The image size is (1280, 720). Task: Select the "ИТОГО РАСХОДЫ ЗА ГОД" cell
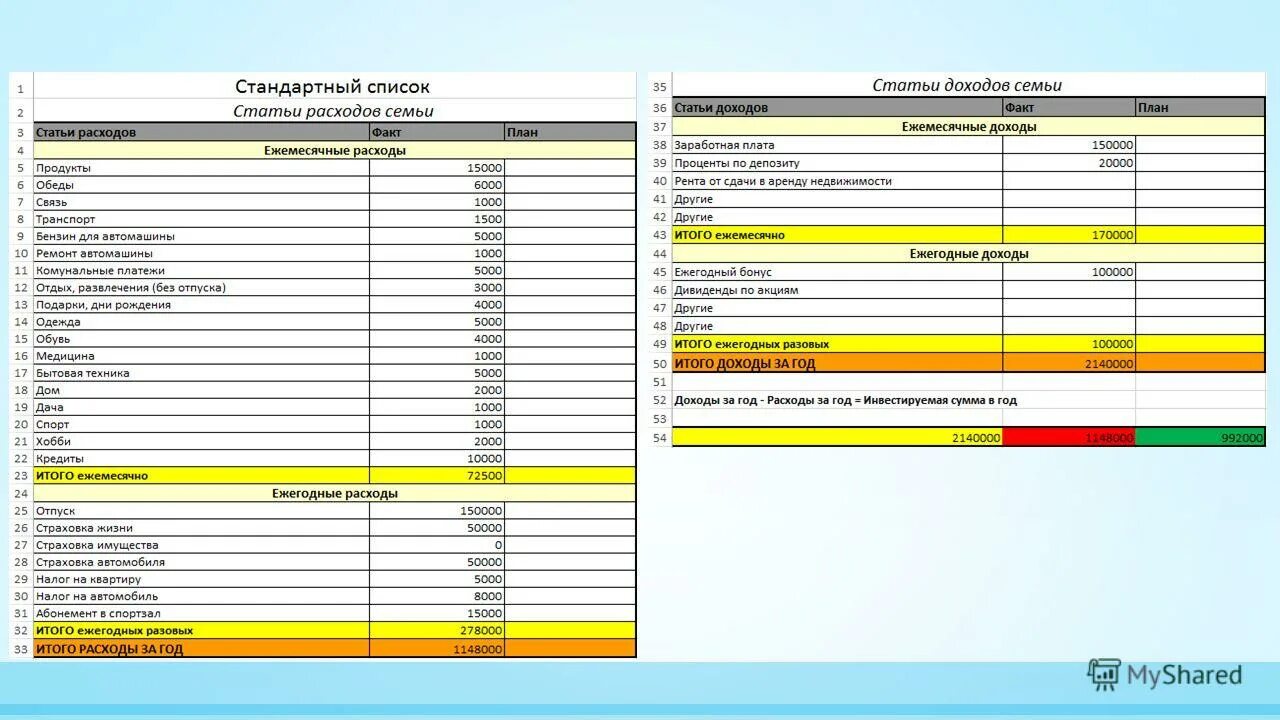(x=201, y=649)
